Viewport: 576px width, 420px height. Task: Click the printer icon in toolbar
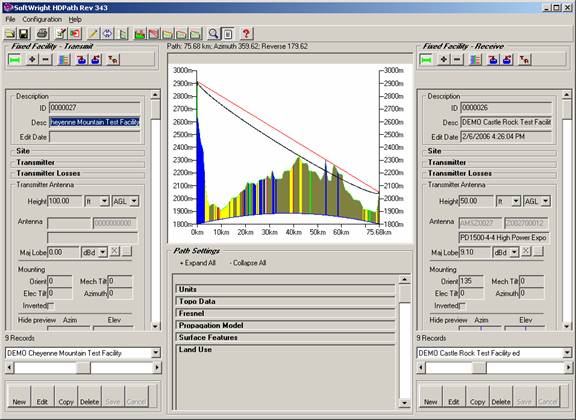coord(42,34)
